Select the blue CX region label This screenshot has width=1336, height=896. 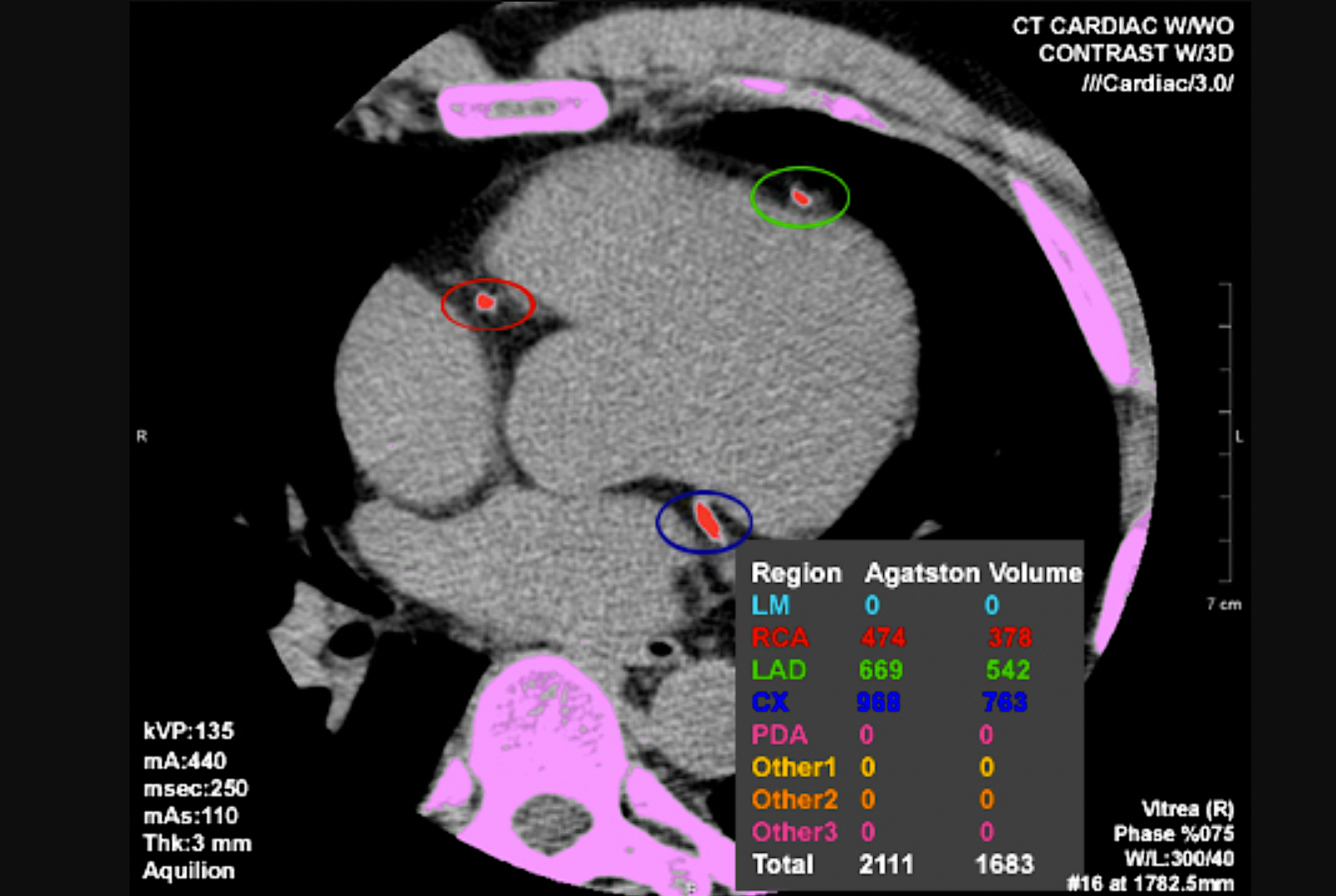[769, 703]
